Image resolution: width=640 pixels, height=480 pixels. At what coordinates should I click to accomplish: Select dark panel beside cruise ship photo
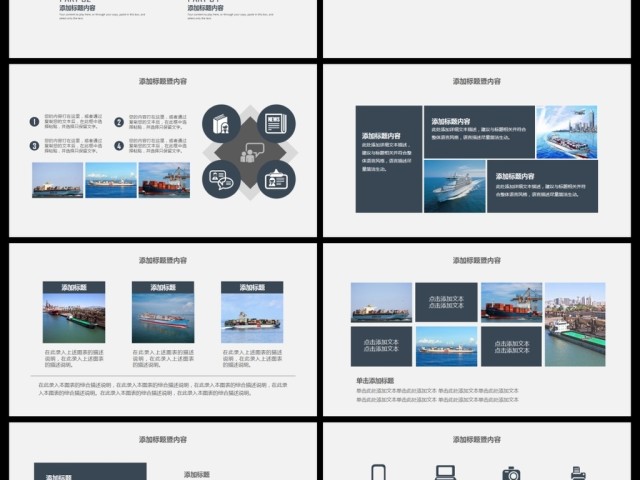[x=542, y=186]
